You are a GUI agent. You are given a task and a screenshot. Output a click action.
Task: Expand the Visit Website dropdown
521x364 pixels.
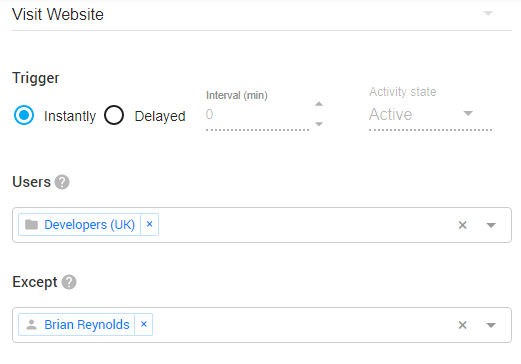click(x=488, y=13)
